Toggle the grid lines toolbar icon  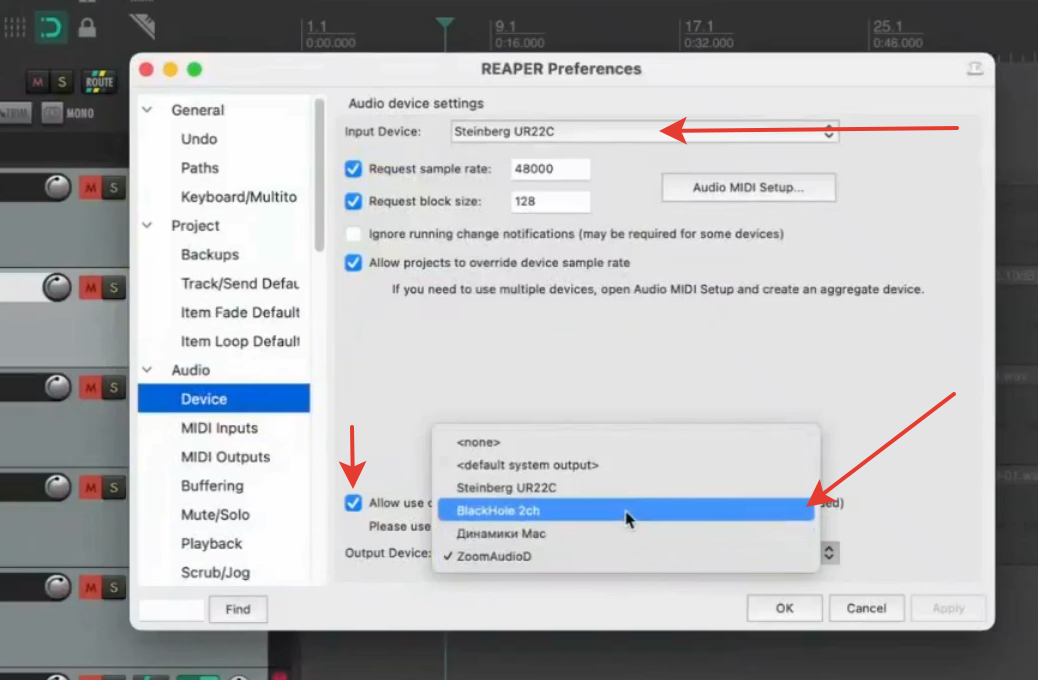coord(14,27)
